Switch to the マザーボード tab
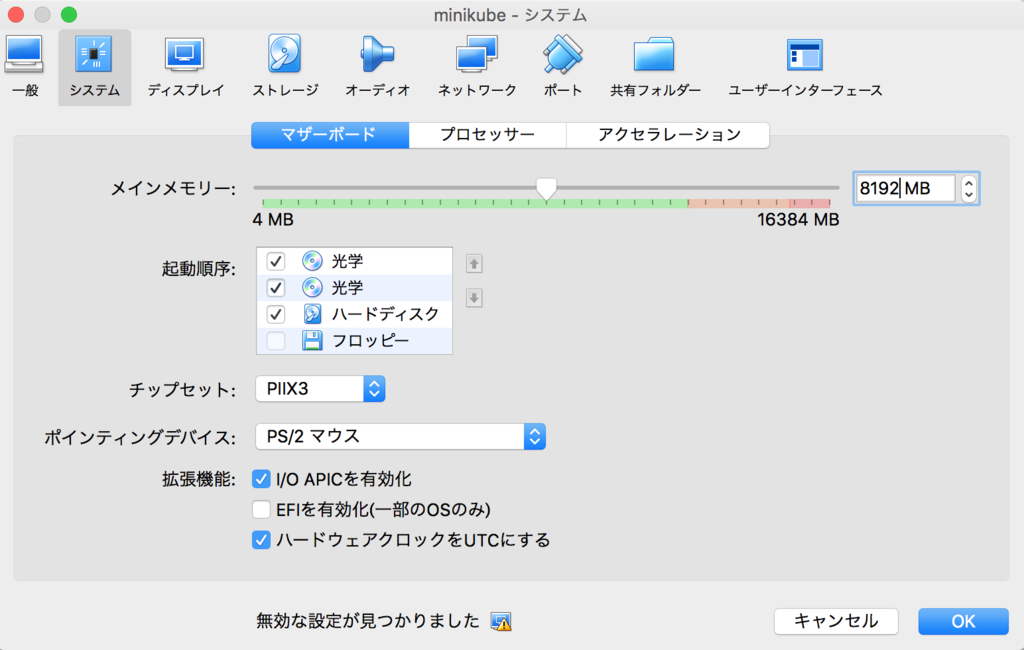This screenshot has width=1024, height=650. [330, 135]
